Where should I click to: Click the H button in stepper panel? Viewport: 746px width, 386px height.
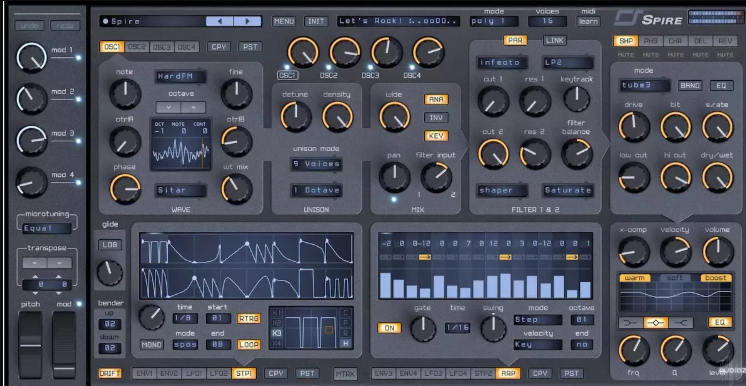point(346,343)
